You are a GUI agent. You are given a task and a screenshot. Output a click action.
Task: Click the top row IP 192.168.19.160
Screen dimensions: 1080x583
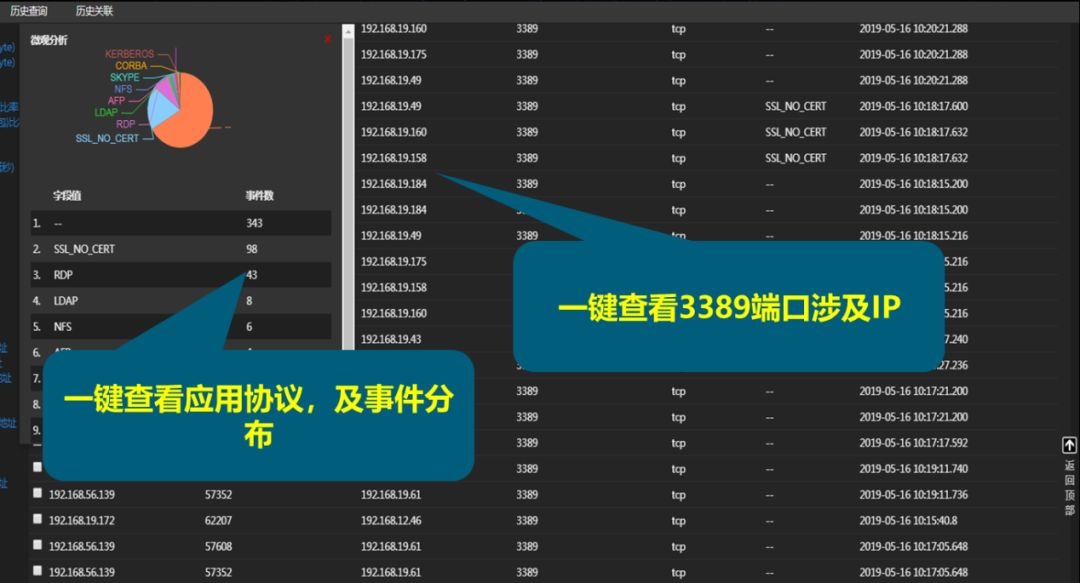(x=393, y=28)
